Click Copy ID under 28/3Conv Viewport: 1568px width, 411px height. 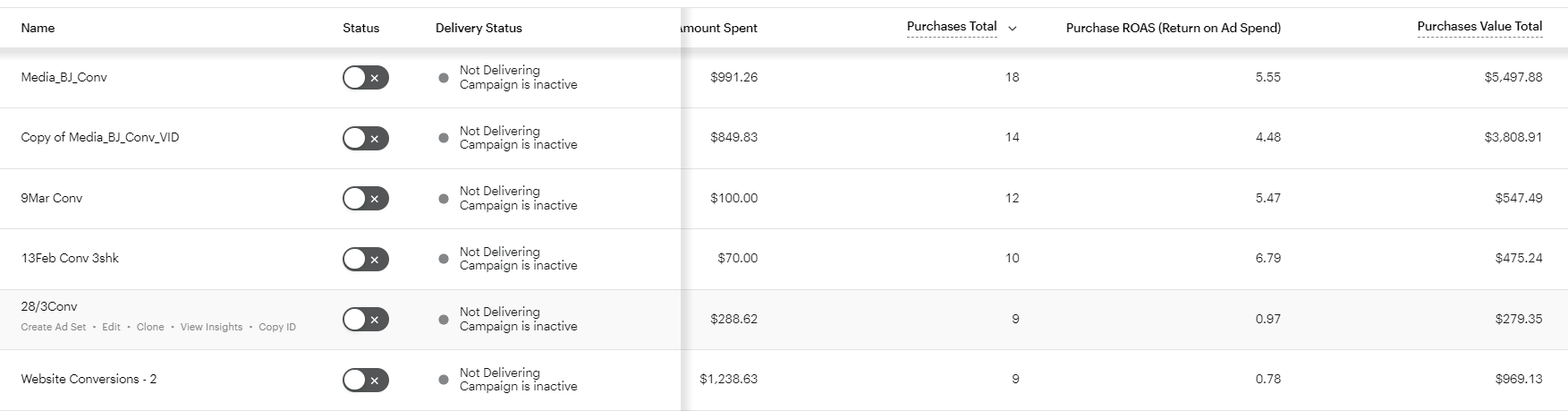coord(277,328)
